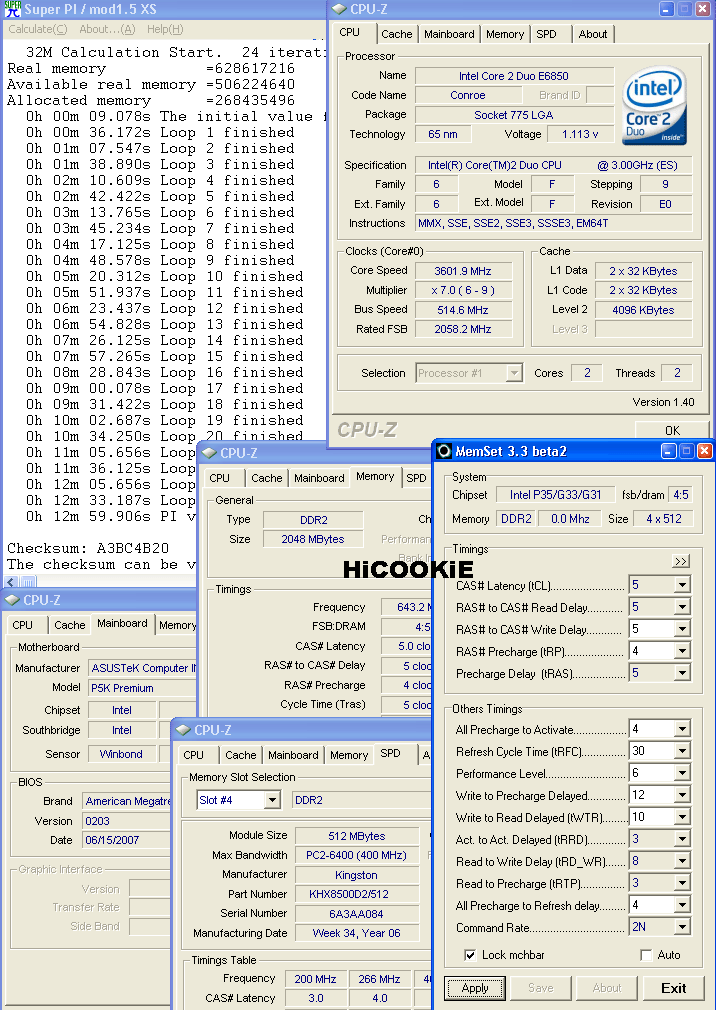Open the Refresh Cycle Time (tRFC) dropdown
716x1010 pixels.
(682, 752)
